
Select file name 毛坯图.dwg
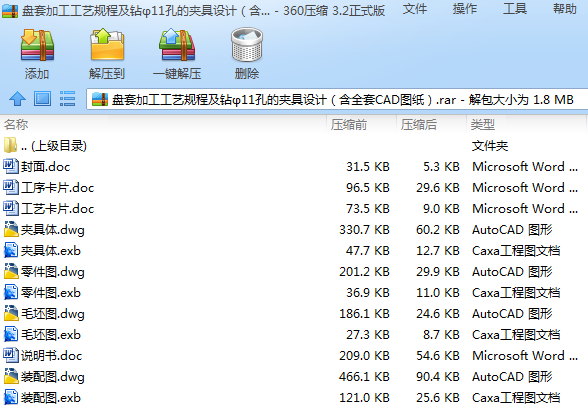pyautogui.click(x=53, y=314)
